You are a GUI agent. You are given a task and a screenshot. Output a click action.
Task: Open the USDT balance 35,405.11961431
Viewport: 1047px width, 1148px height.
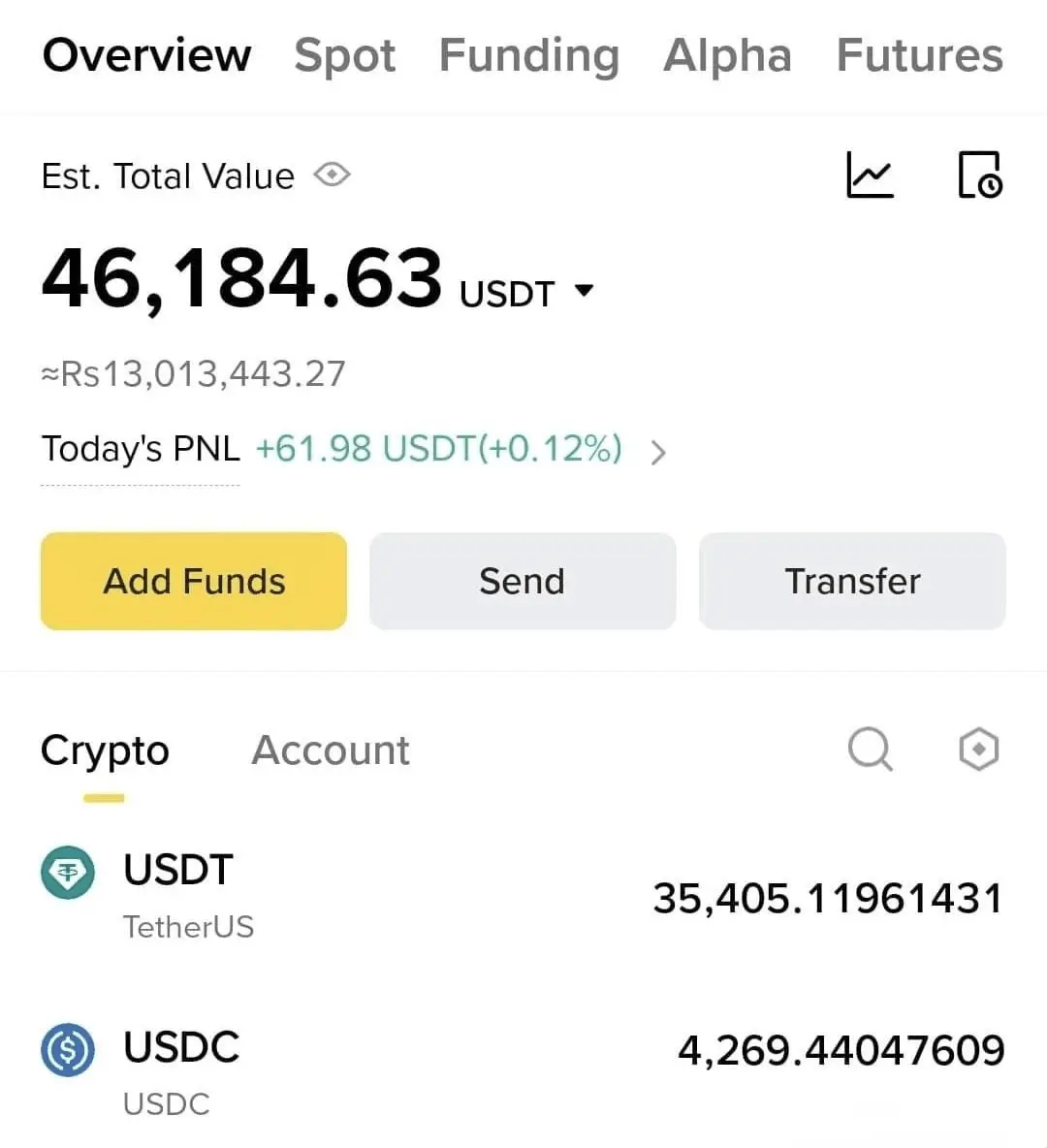(x=828, y=899)
